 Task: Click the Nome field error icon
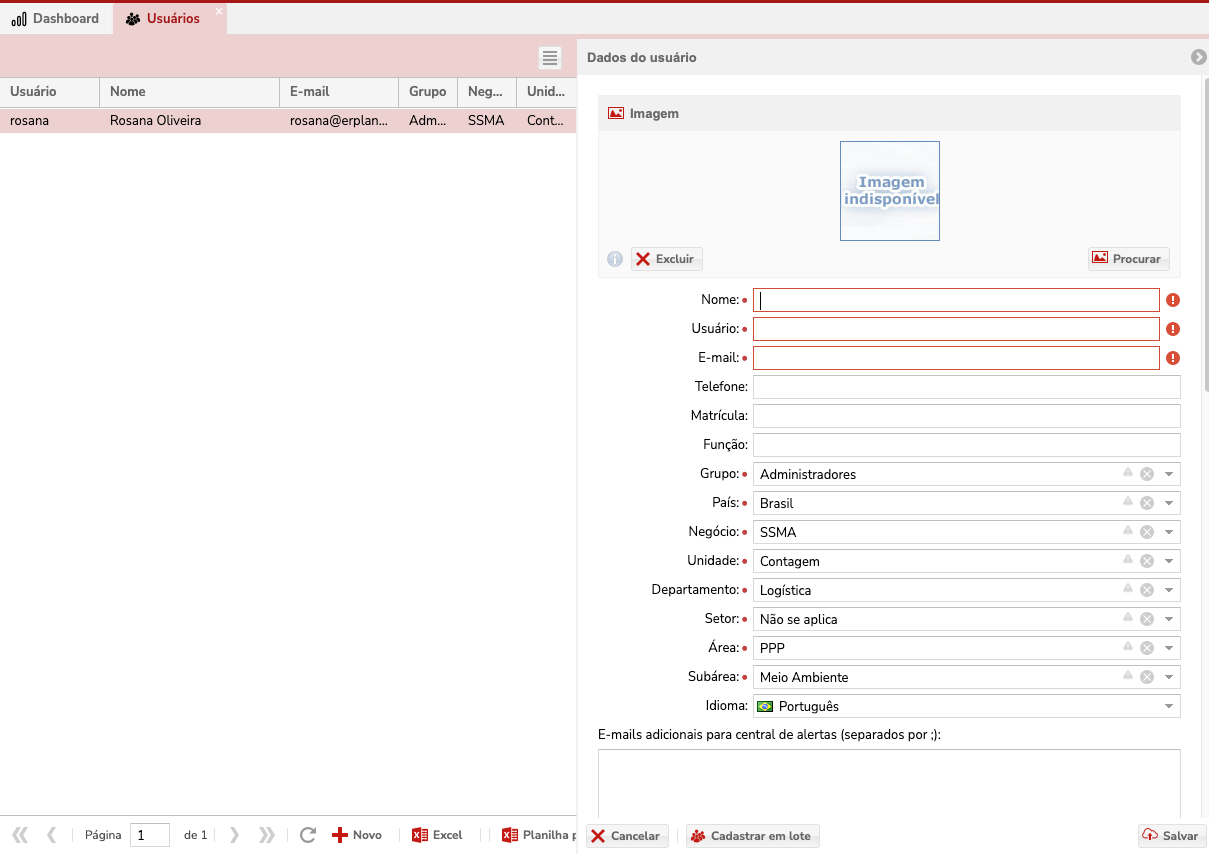point(1173,300)
